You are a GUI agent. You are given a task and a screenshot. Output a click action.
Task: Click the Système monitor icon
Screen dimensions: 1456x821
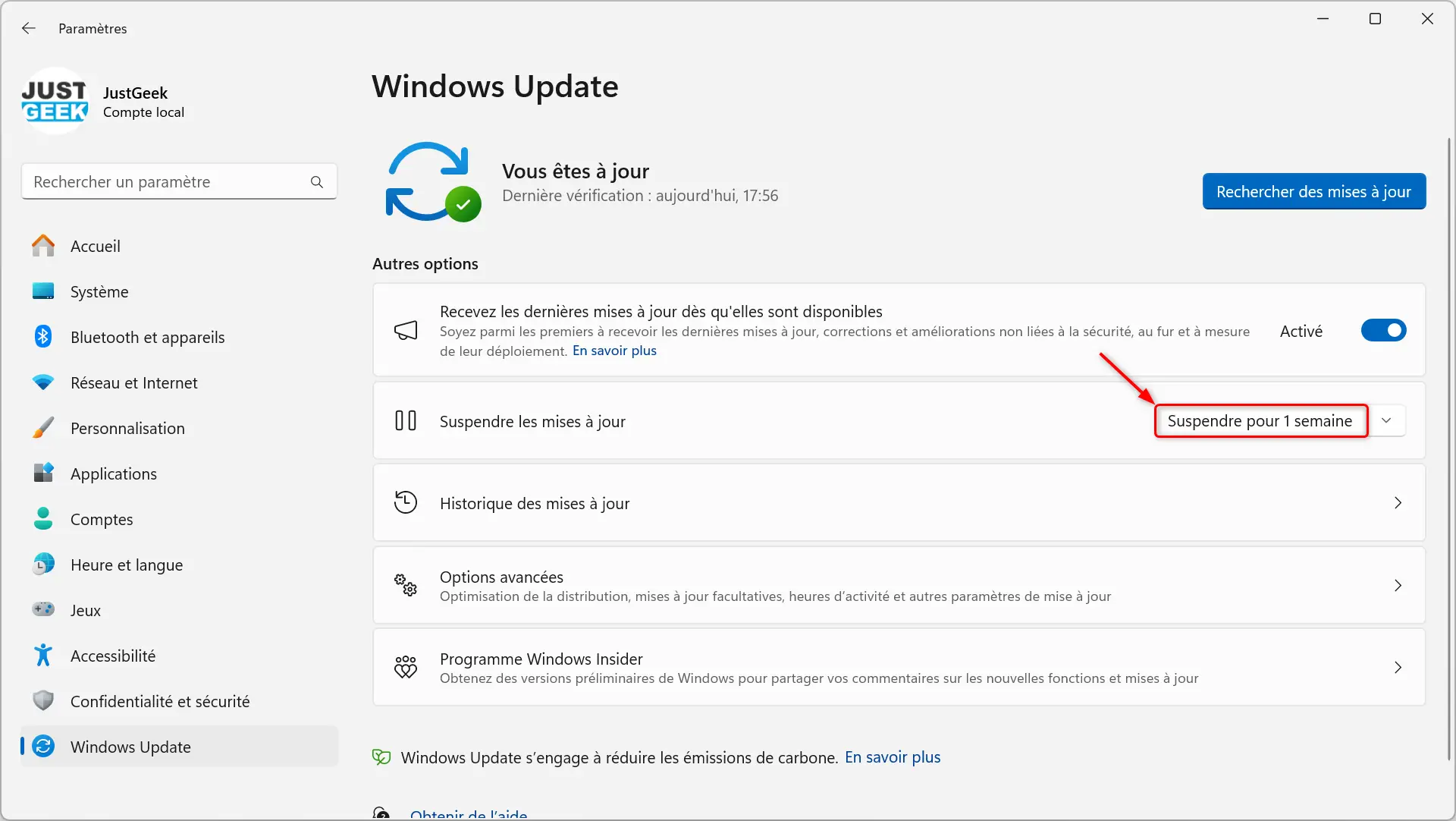click(43, 291)
